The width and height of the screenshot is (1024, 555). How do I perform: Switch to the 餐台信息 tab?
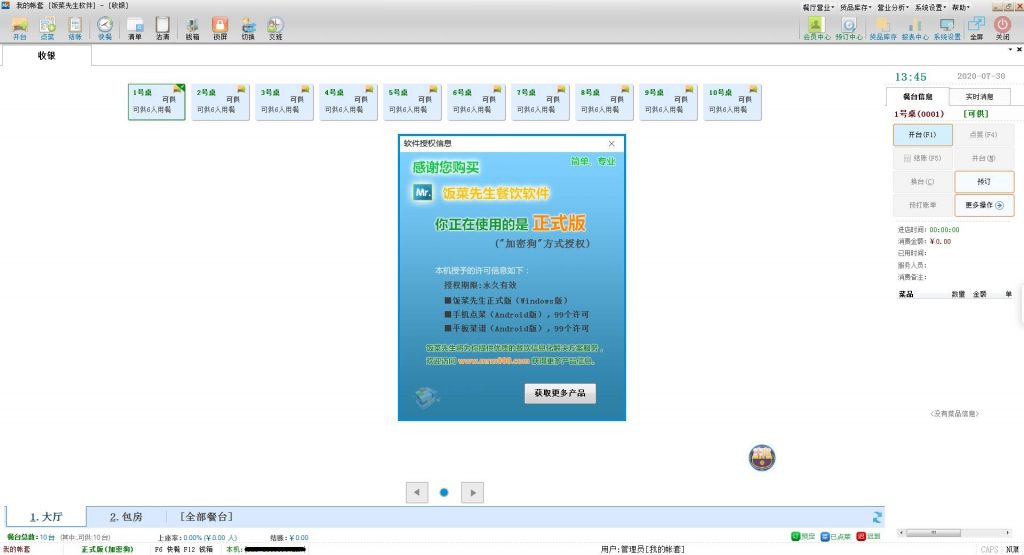tap(918, 97)
